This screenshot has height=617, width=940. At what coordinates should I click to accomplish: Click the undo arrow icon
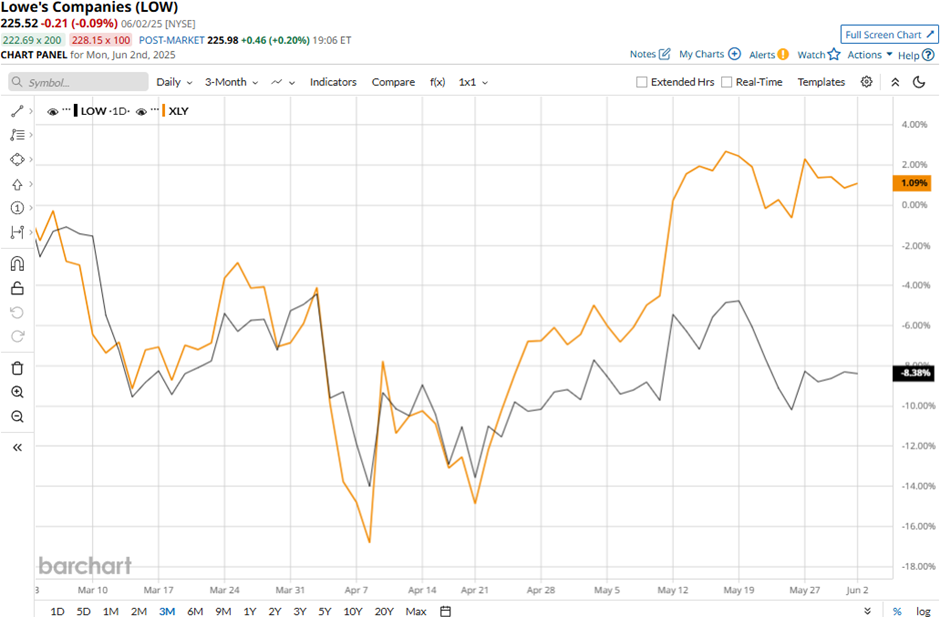point(17,312)
